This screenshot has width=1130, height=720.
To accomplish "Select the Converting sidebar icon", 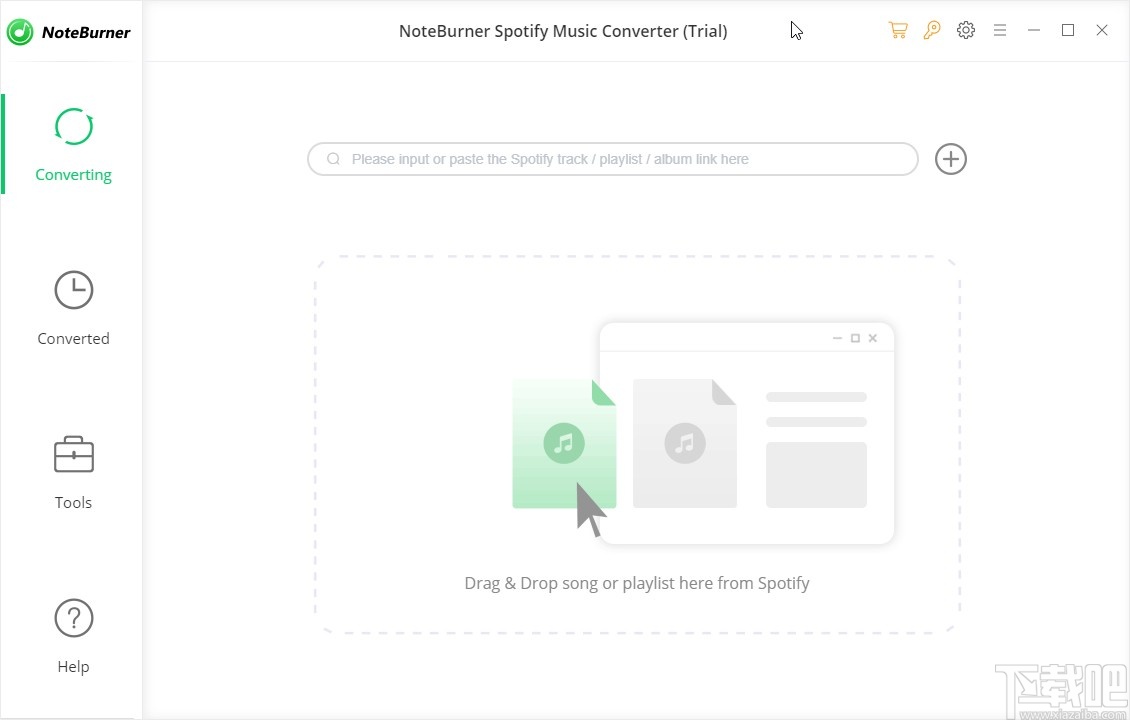I will click(73, 127).
